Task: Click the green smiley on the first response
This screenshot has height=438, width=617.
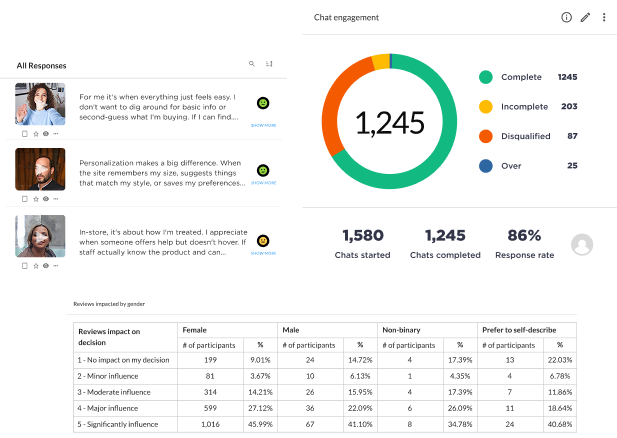Action: point(263,103)
